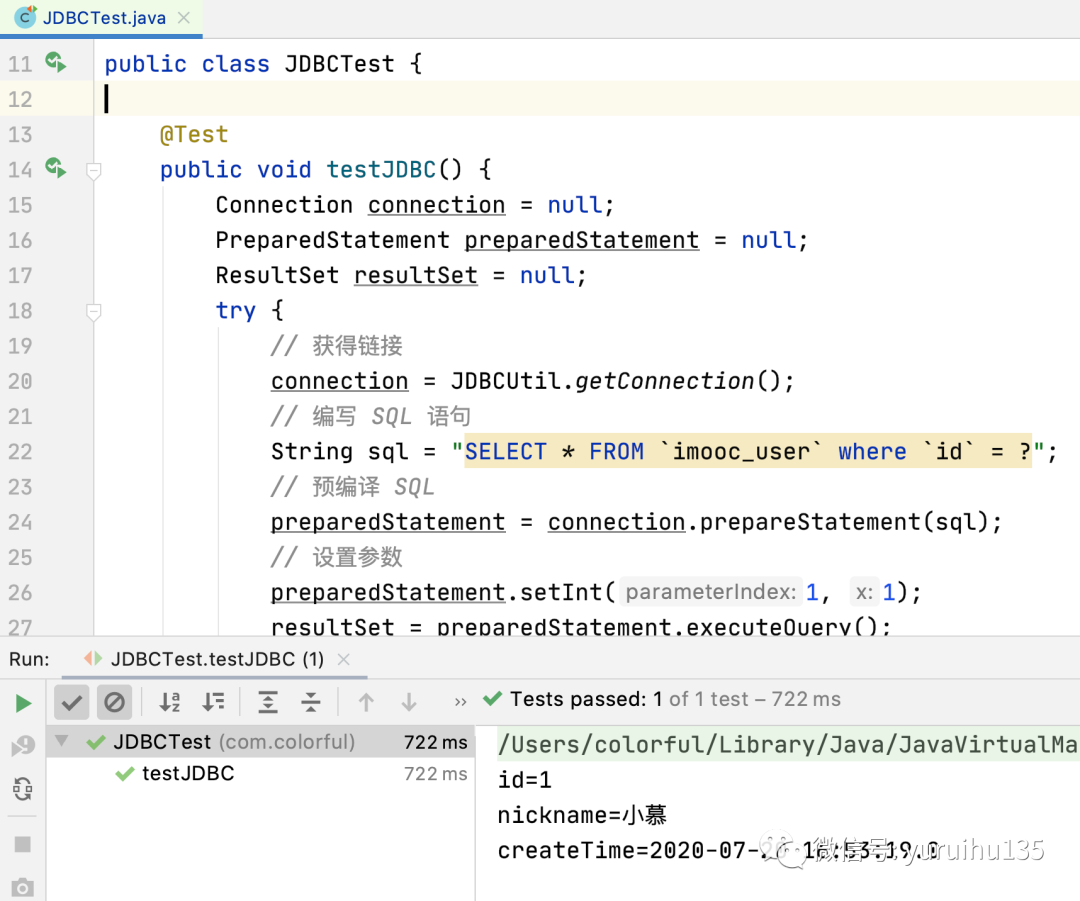Collapse the JDBCTest tree node
The height and width of the screenshot is (901, 1080).
[62, 741]
